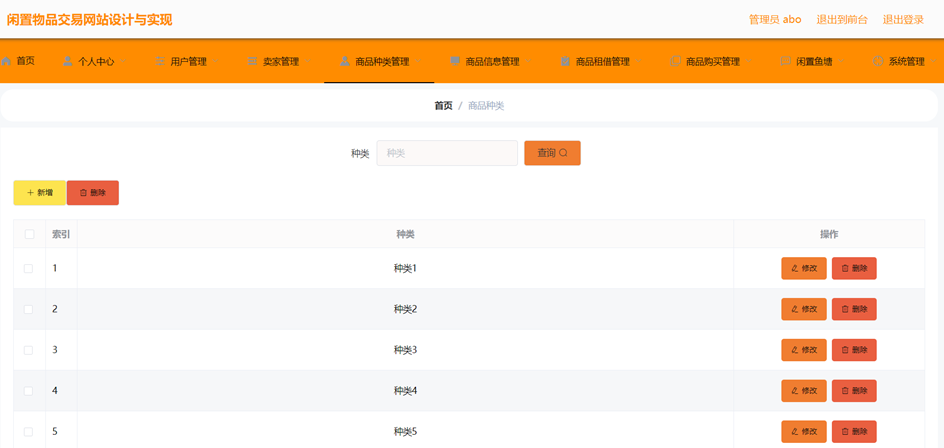
Task: Check the checkbox for row 5
Action: [28, 432]
